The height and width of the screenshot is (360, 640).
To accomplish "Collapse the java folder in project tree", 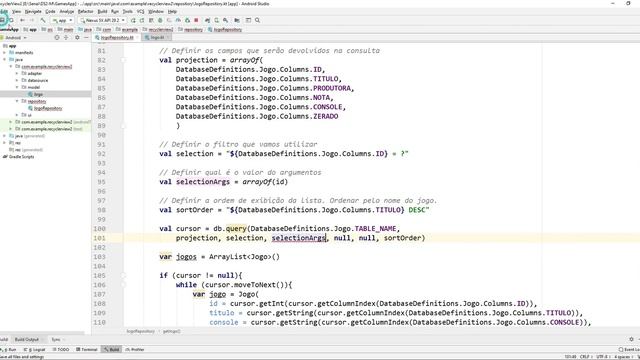I will coord(4,60).
